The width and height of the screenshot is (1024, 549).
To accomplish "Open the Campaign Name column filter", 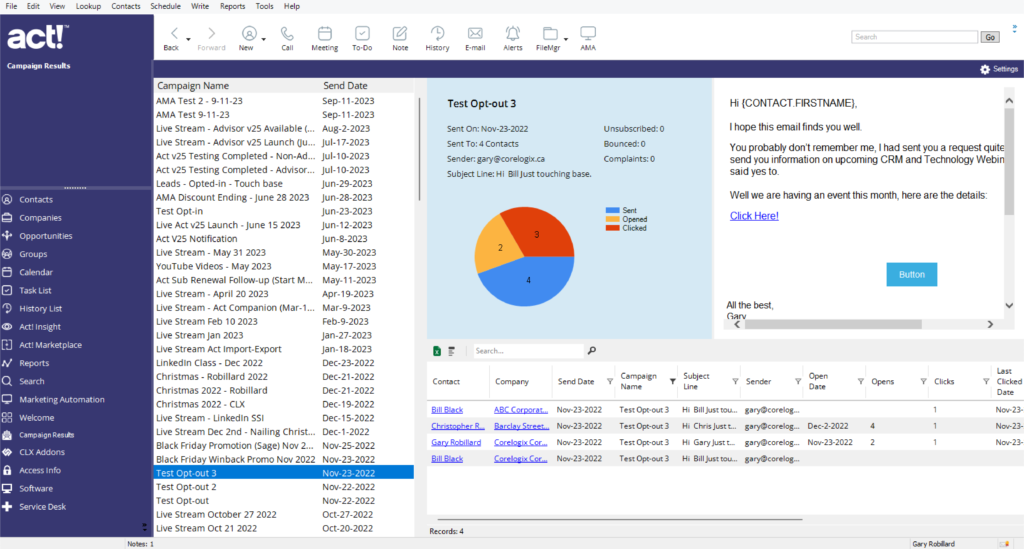I will (x=672, y=382).
